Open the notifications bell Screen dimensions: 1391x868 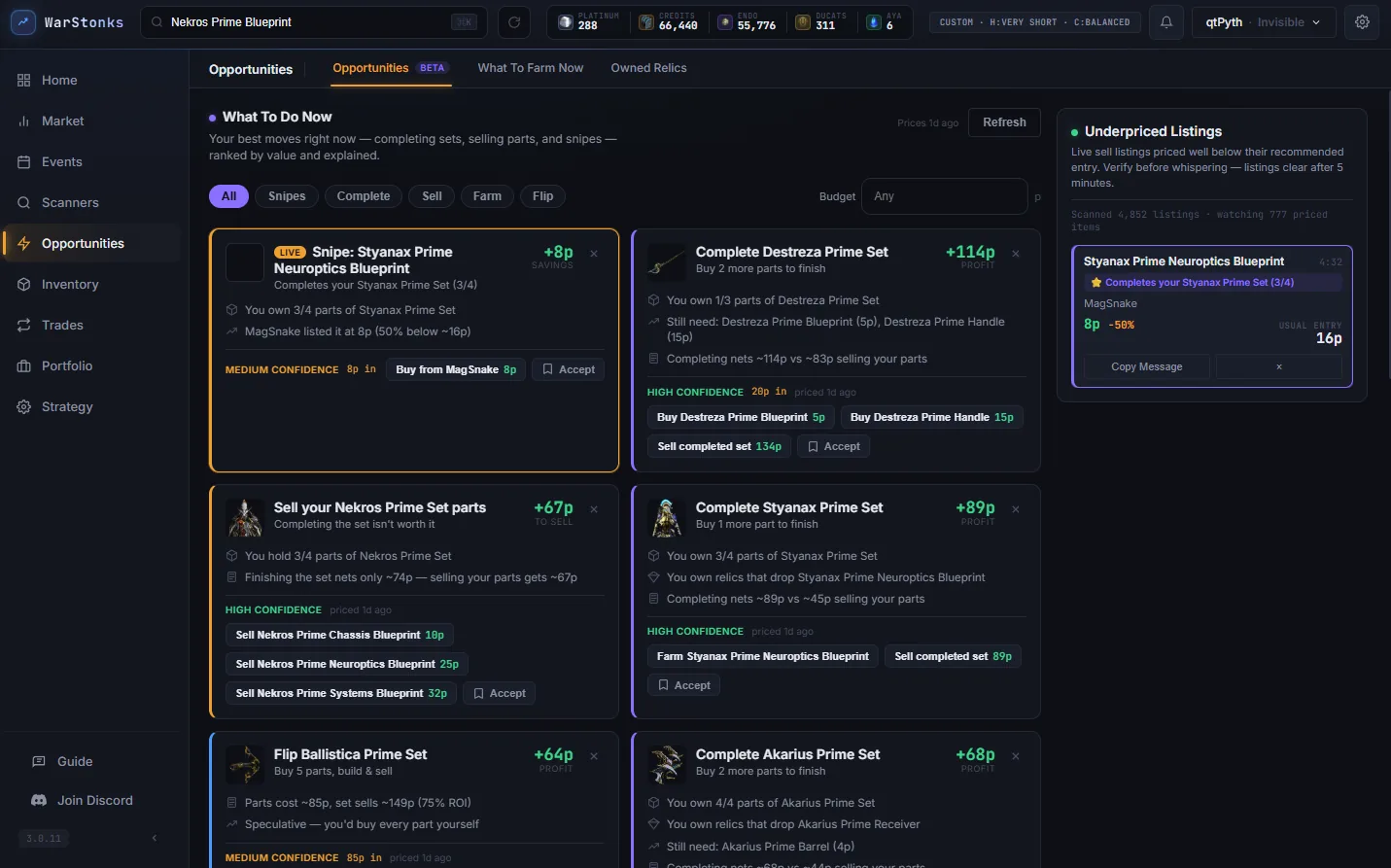coord(1166,21)
